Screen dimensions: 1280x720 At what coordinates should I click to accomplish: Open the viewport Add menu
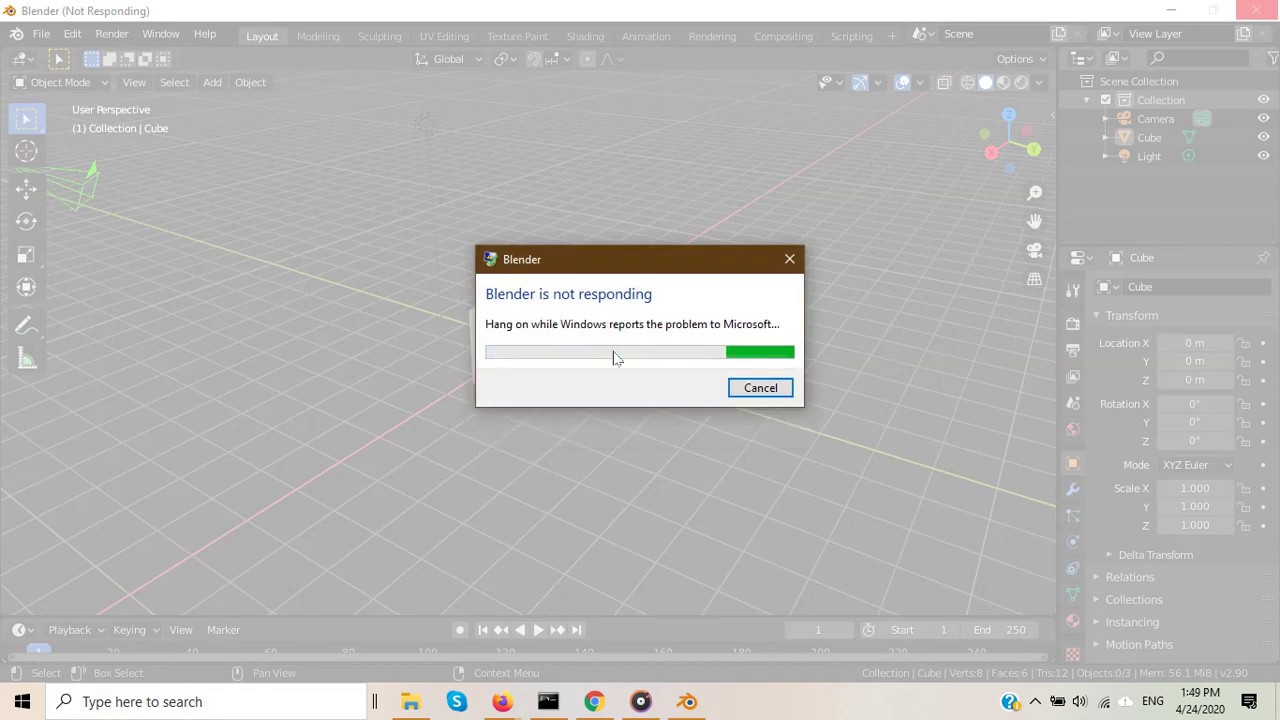(x=212, y=83)
